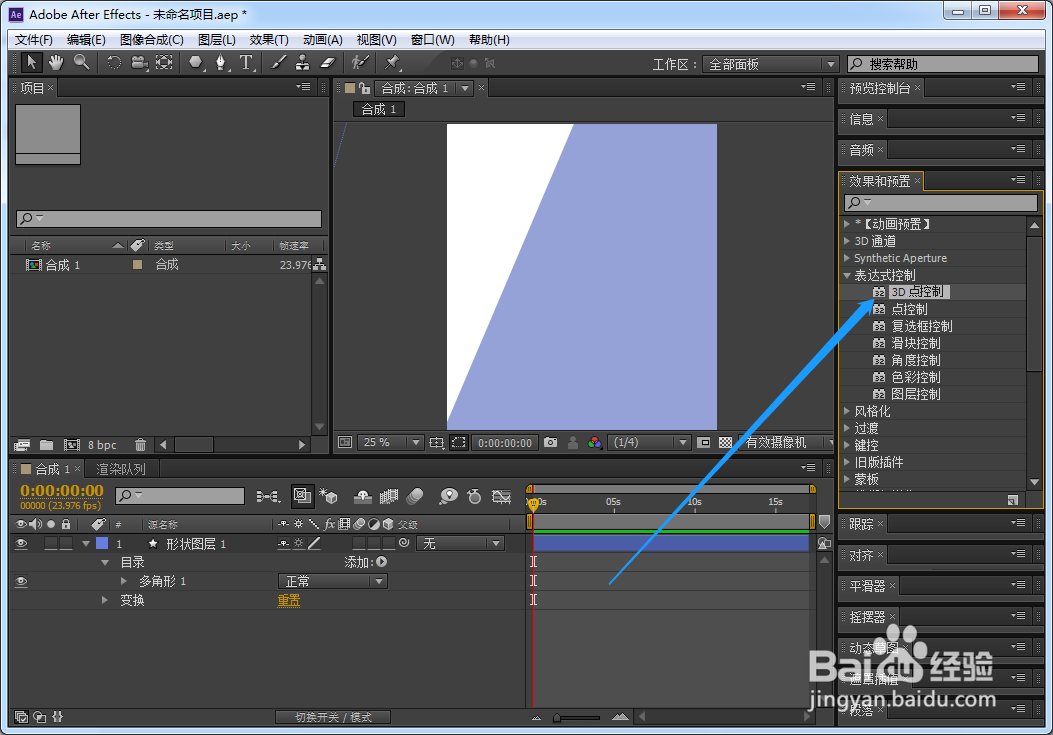Toggle transparency grid in viewer

pos(725,443)
